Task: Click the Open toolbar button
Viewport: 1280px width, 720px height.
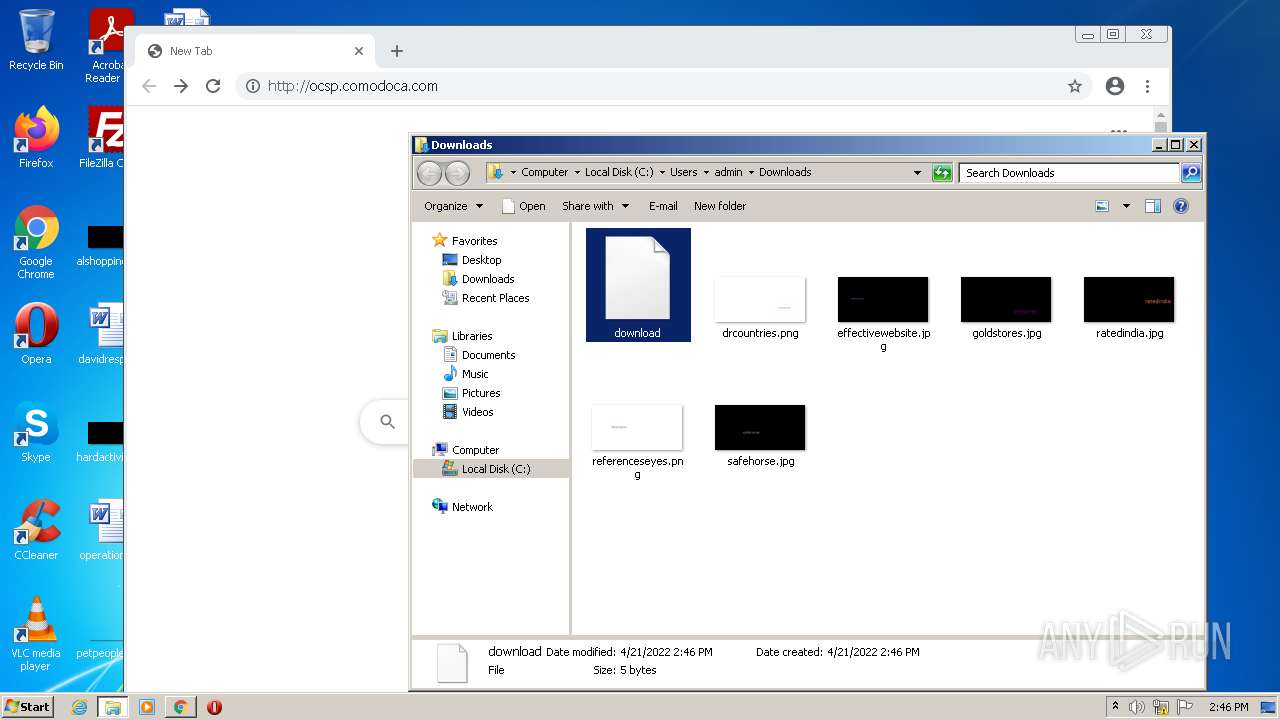Action: tap(524, 206)
